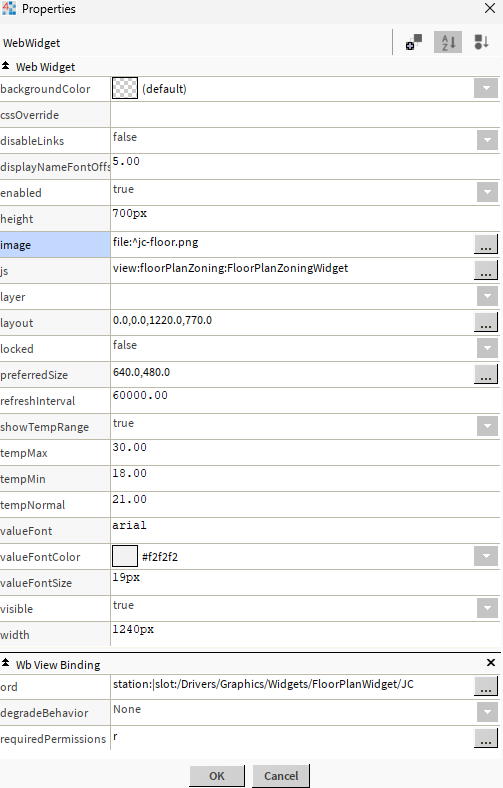Click the Cancel button
The image size is (503, 788).
pyautogui.click(x=281, y=776)
